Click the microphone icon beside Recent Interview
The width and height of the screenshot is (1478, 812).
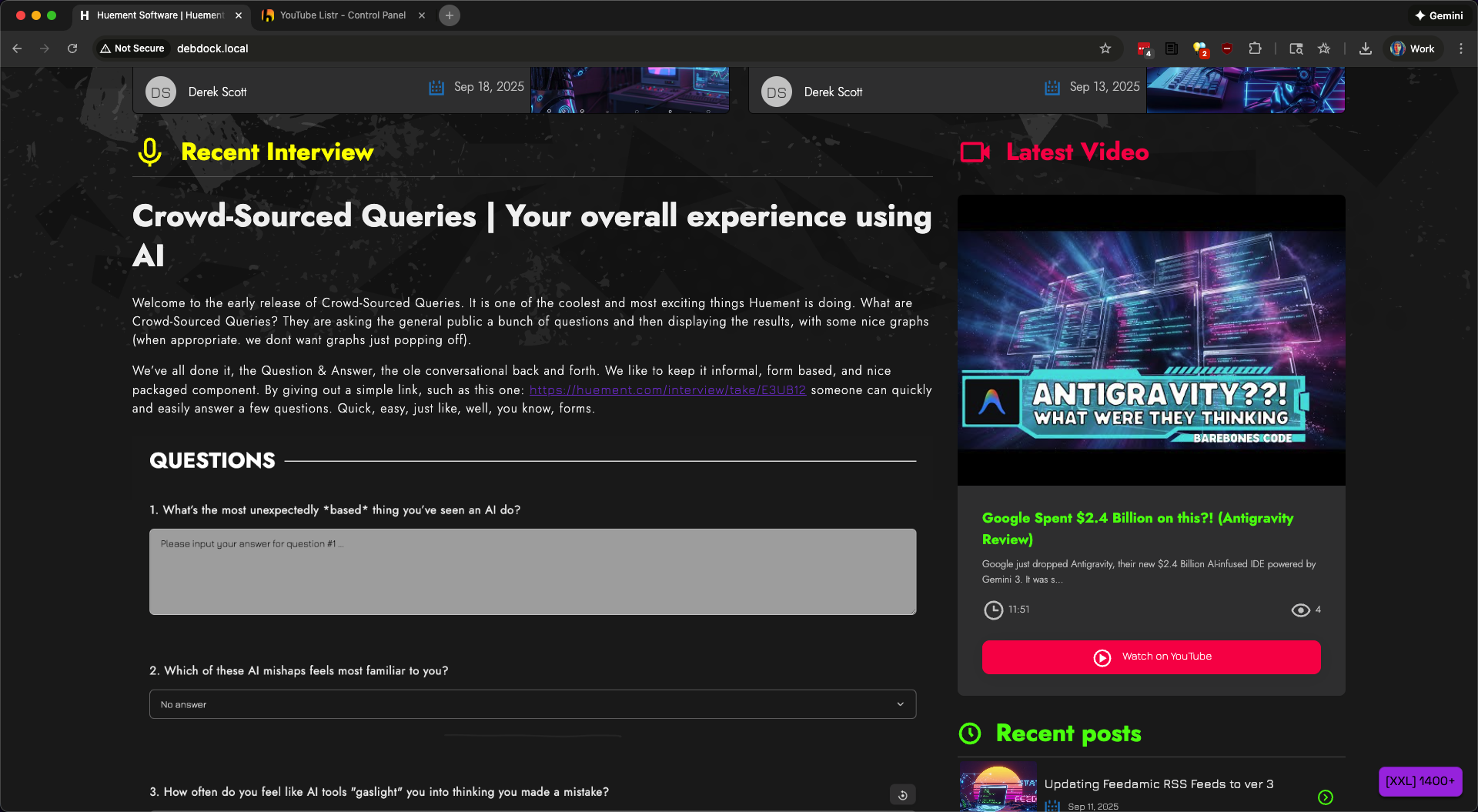149,152
